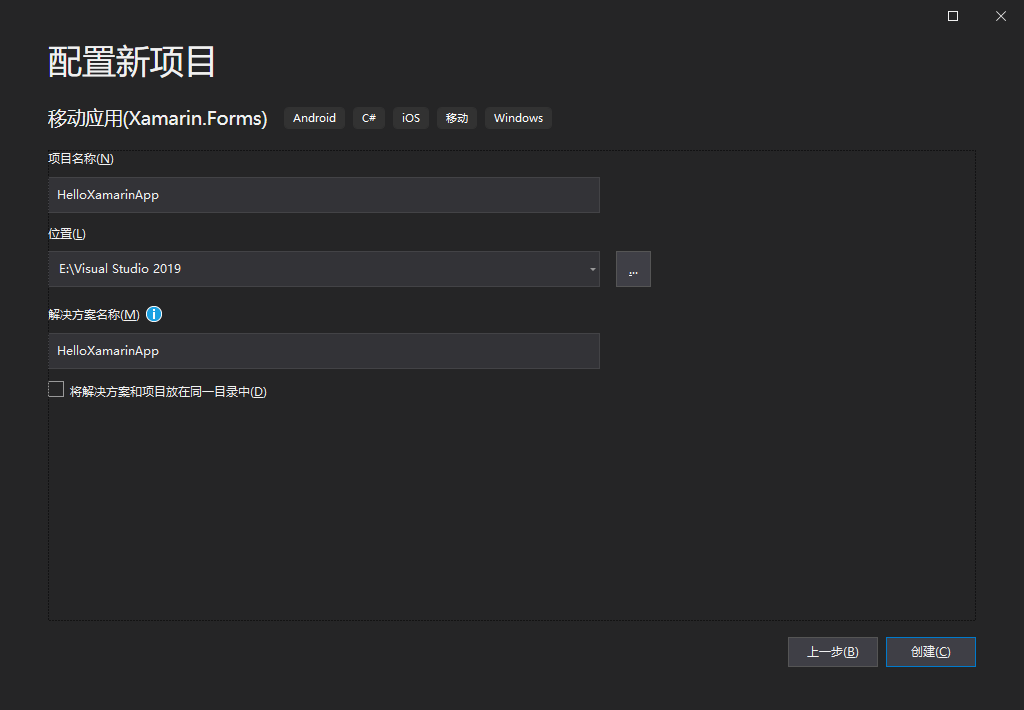
Task: Click the Windows tag
Action: tap(519, 118)
